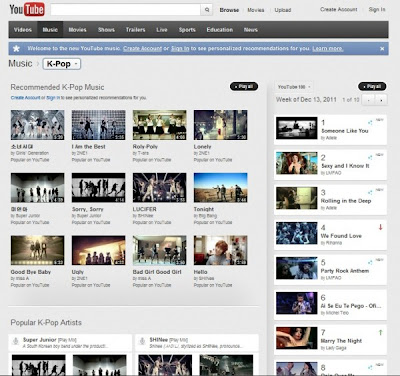This screenshot has height=376, width=400.
Task: Open the Videos tab
Action: pos(23,30)
